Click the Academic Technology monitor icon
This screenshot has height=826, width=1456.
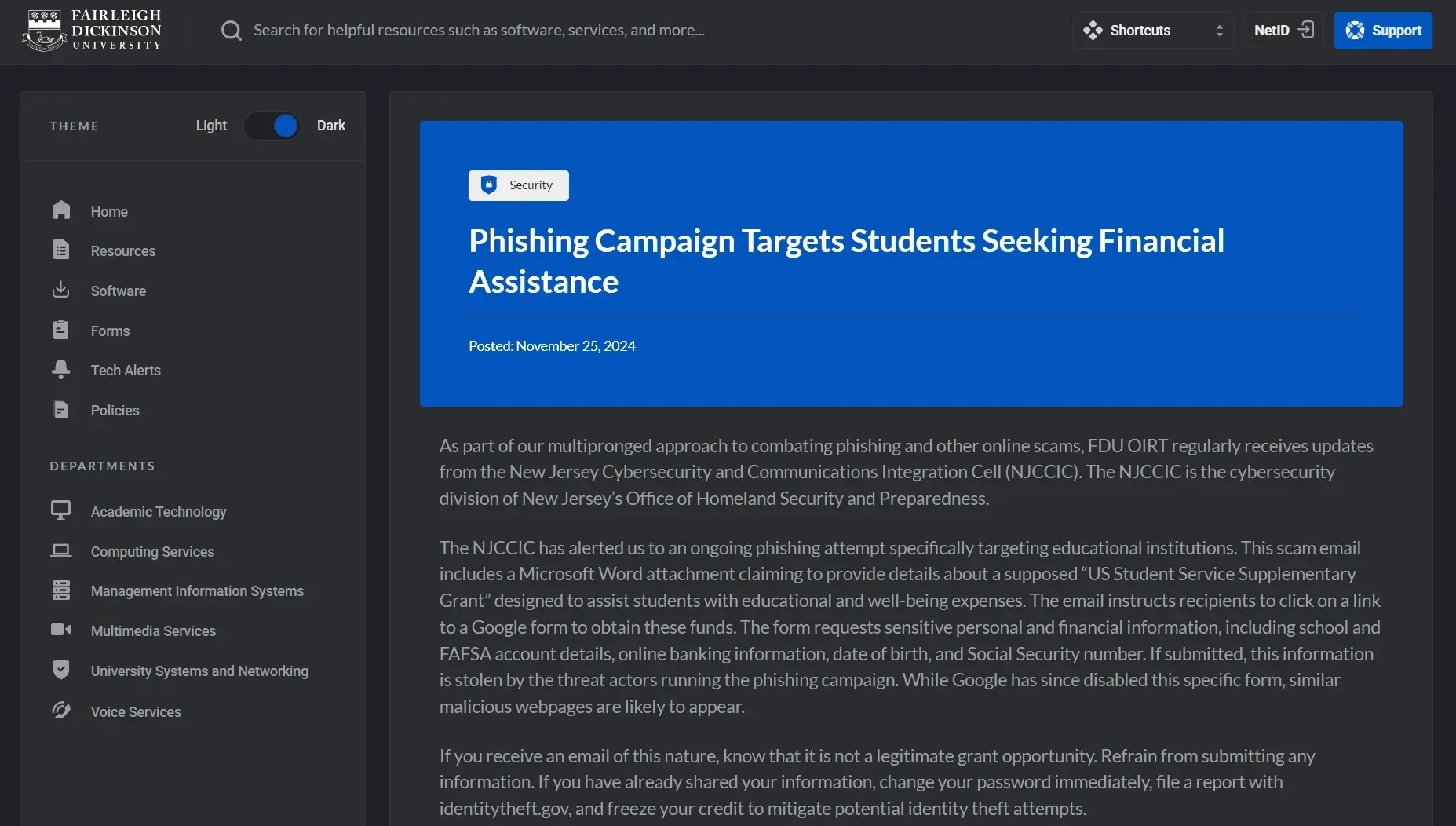[61, 510]
